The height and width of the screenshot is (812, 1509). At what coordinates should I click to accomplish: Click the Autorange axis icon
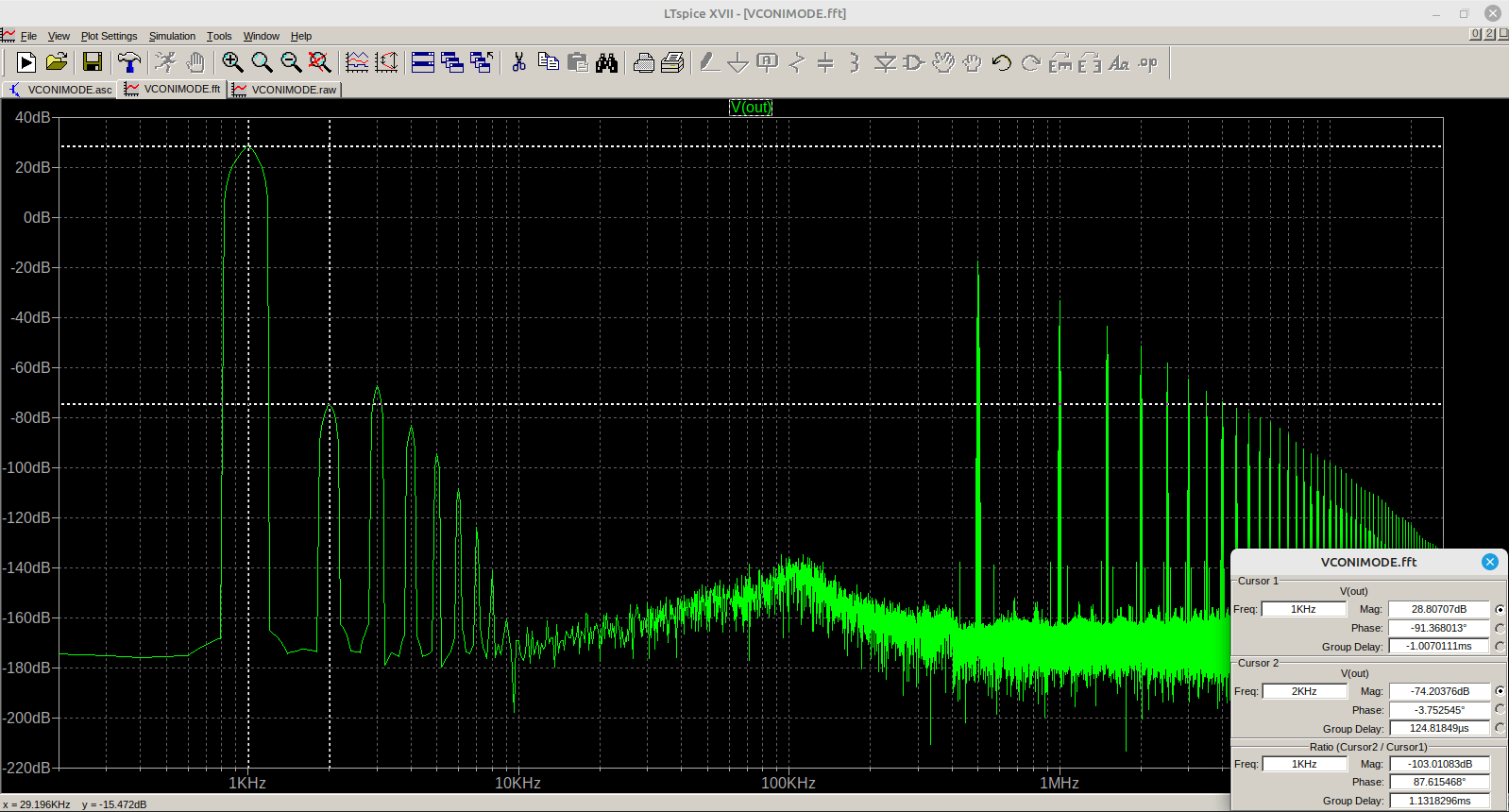[x=386, y=62]
